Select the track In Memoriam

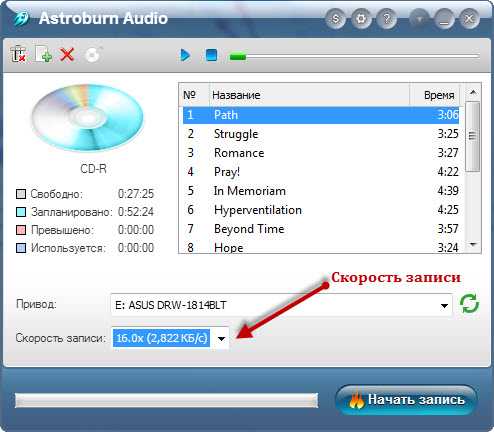point(321,191)
